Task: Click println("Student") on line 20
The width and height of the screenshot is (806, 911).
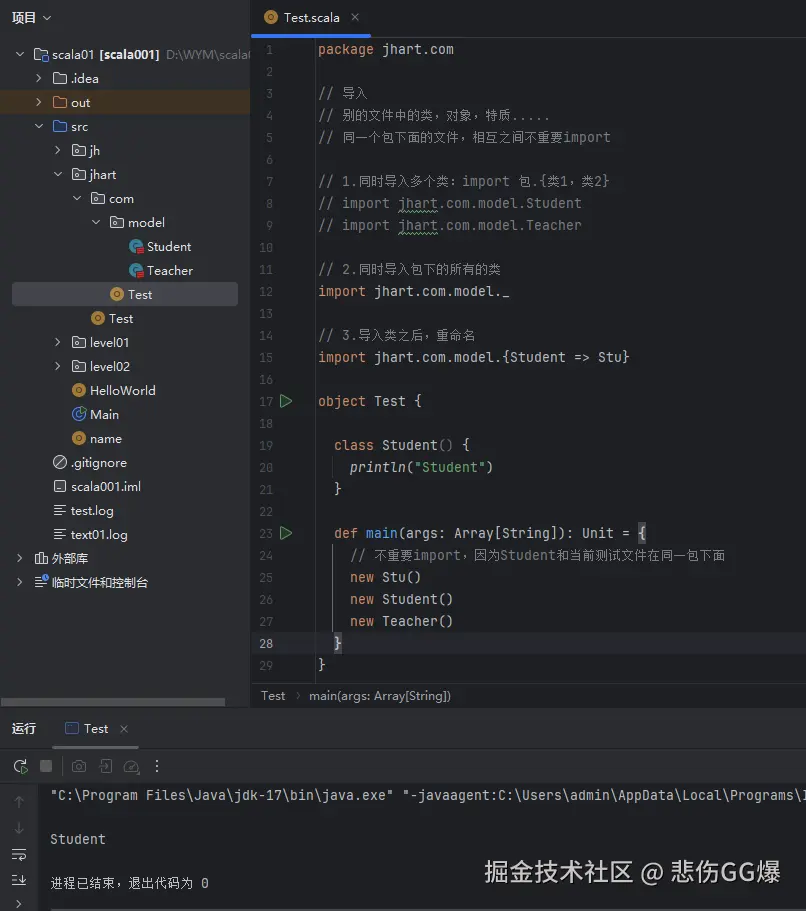Action: click(421, 467)
